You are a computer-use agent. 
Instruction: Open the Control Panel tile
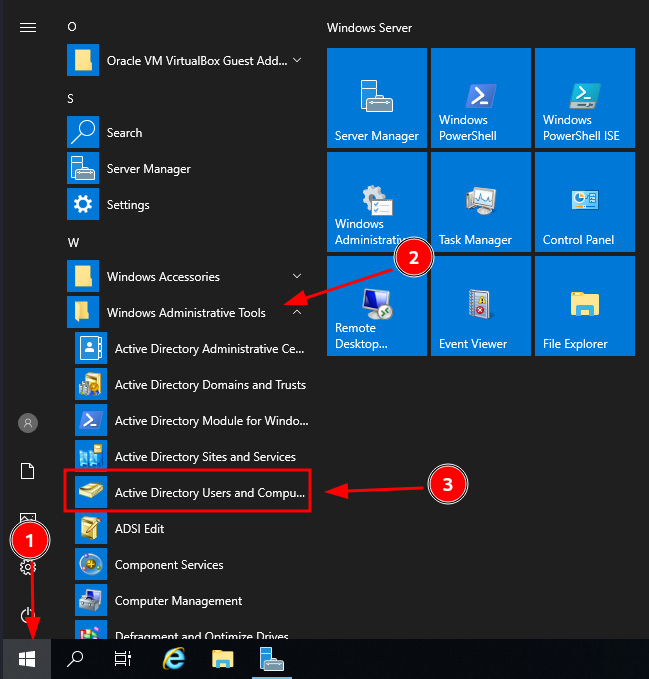click(x=585, y=202)
